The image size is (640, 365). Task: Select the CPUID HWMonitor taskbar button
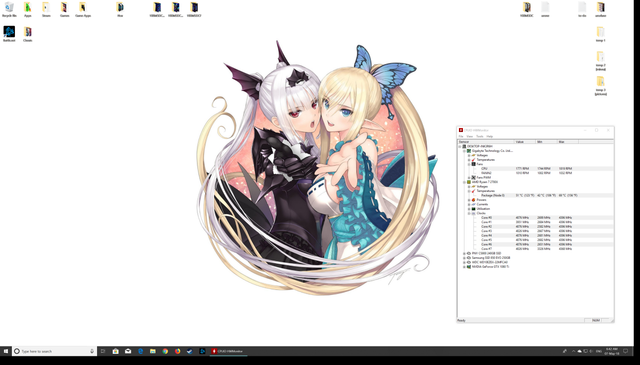228,351
